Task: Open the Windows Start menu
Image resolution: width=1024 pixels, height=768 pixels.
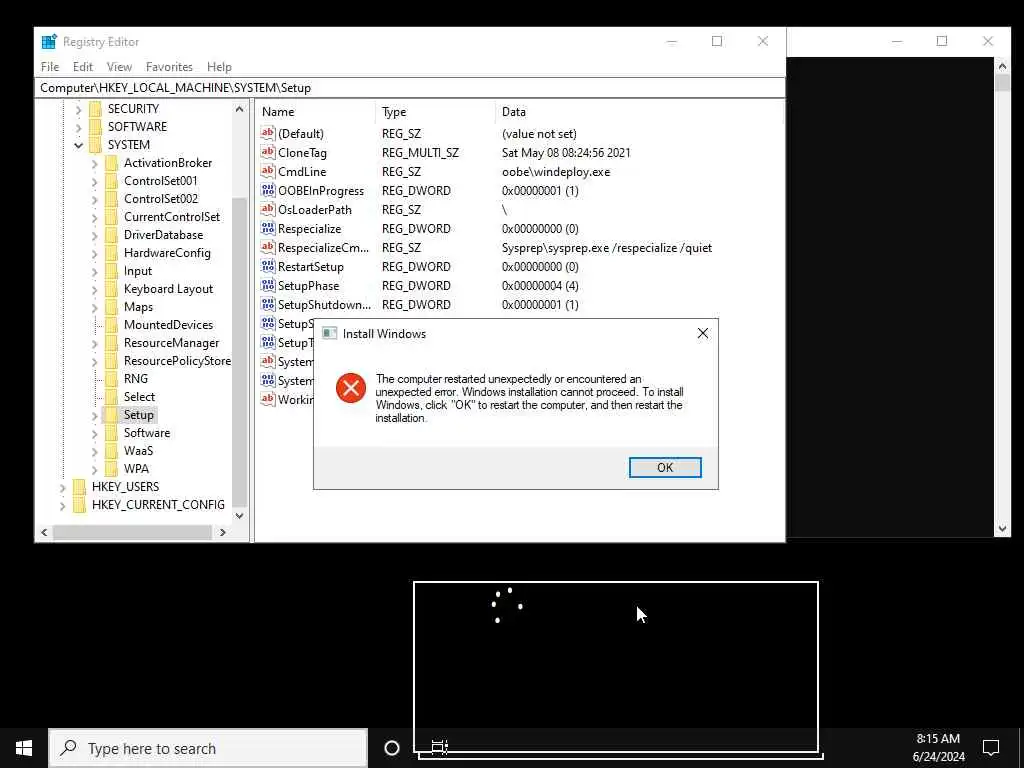Action: click(x=24, y=748)
